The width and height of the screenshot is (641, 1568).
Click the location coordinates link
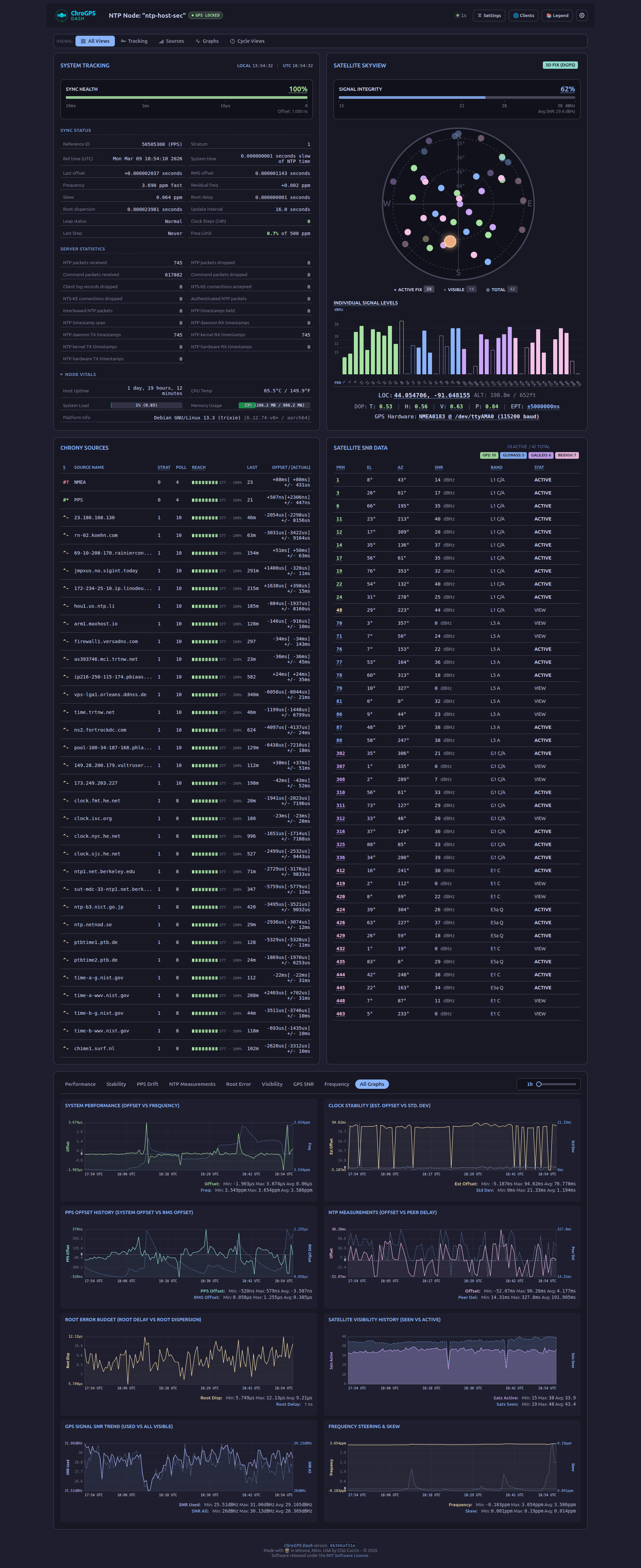[x=432, y=396]
